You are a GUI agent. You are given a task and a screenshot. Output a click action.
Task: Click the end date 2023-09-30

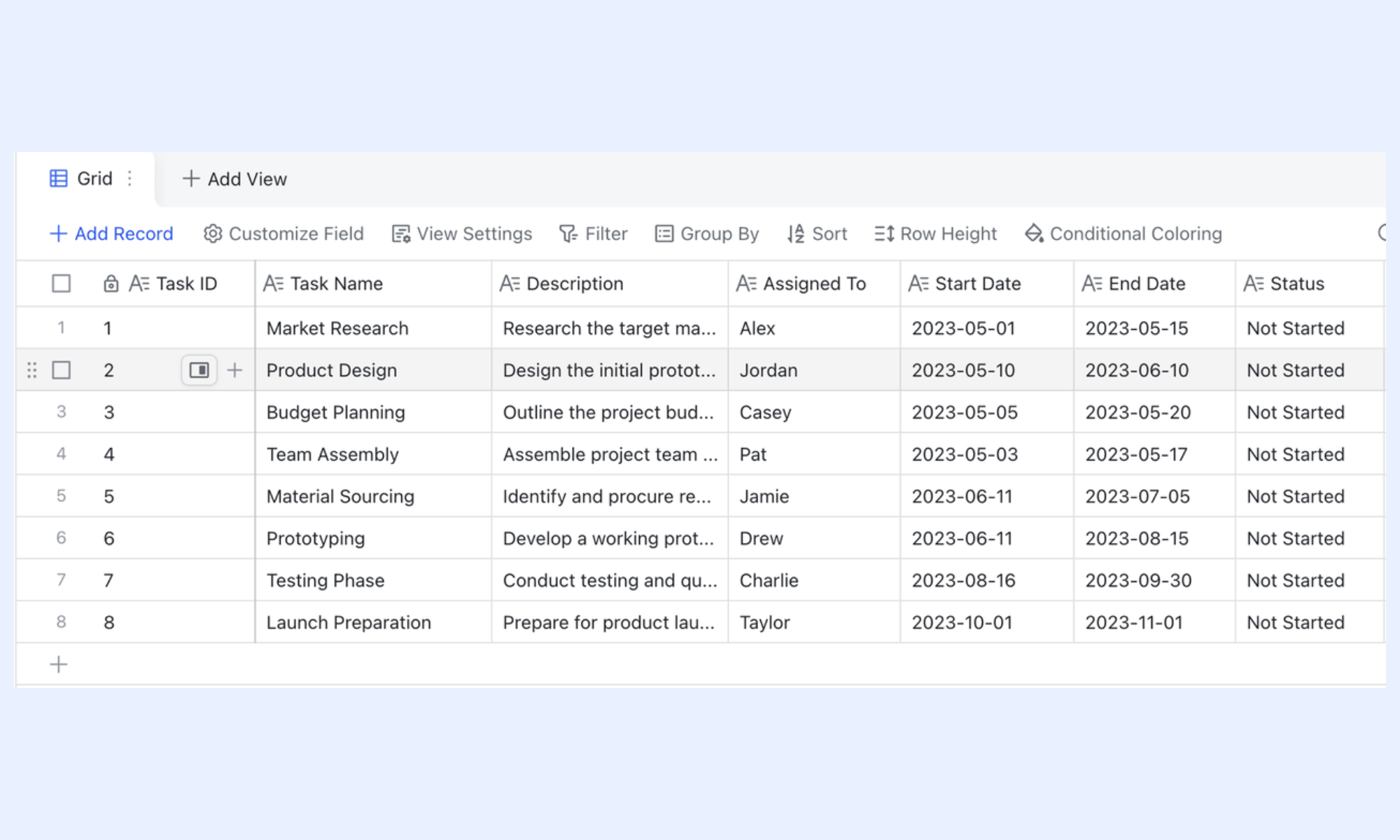[x=1155, y=580]
